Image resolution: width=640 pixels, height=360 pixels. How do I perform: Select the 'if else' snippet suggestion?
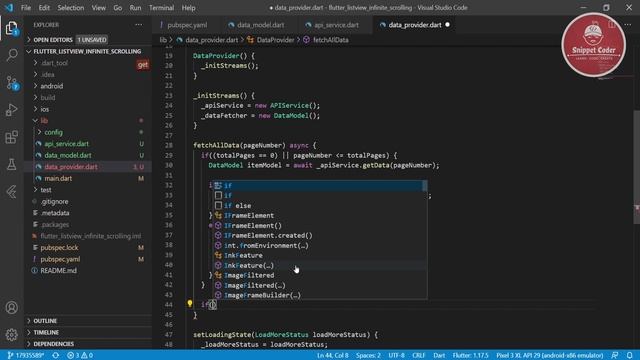[319, 206]
